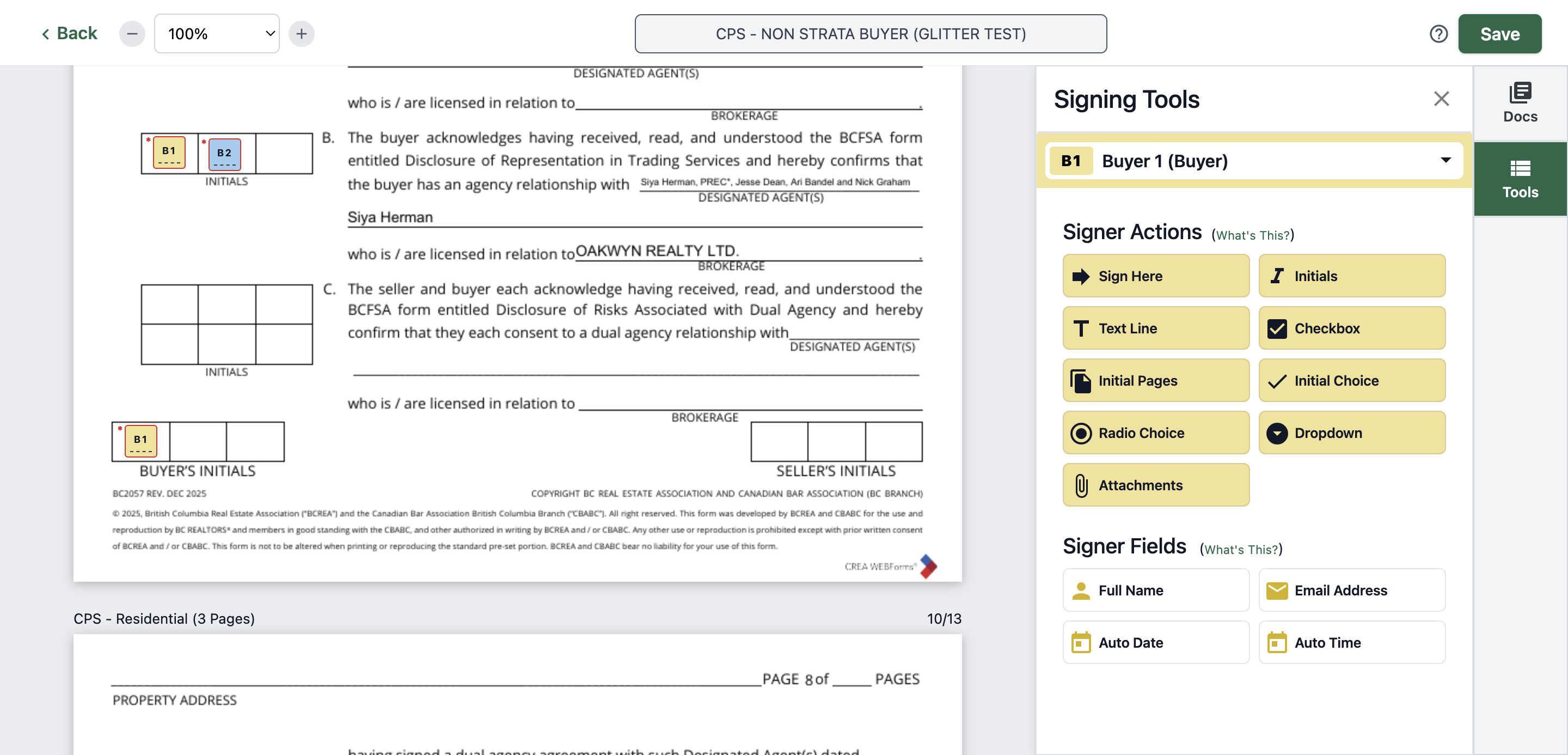Open the zoom level 100% dropdown

point(217,33)
